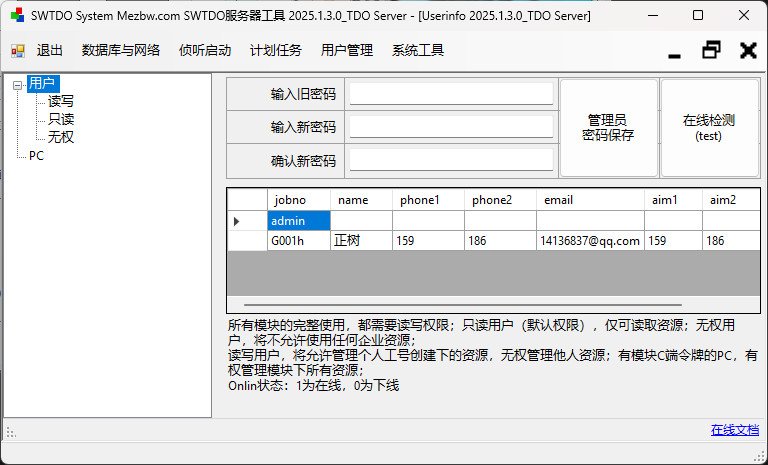This screenshot has height=465, width=768.
Task: Open the 计划任务 menu
Action: coord(275,51)
